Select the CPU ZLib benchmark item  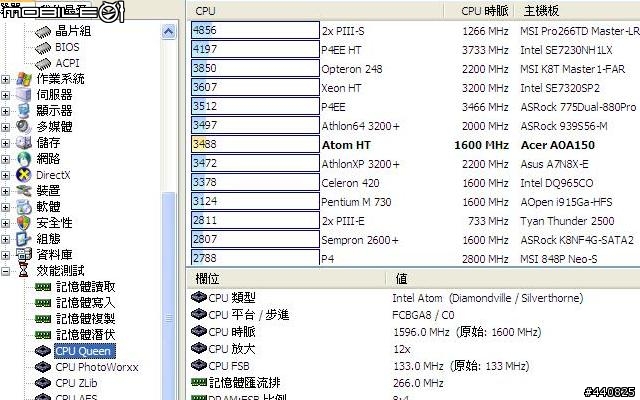click(x=77, y=383)
